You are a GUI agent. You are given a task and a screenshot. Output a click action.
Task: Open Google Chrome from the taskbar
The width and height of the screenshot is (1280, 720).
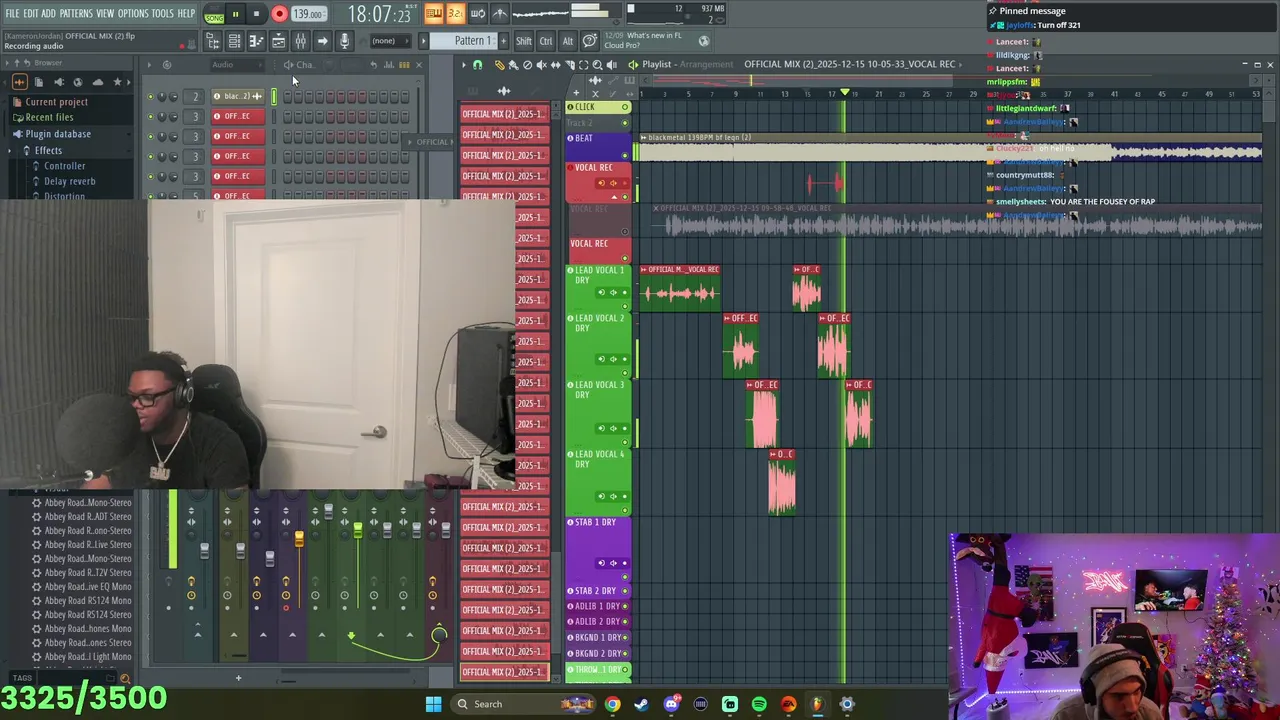(612, 704)
